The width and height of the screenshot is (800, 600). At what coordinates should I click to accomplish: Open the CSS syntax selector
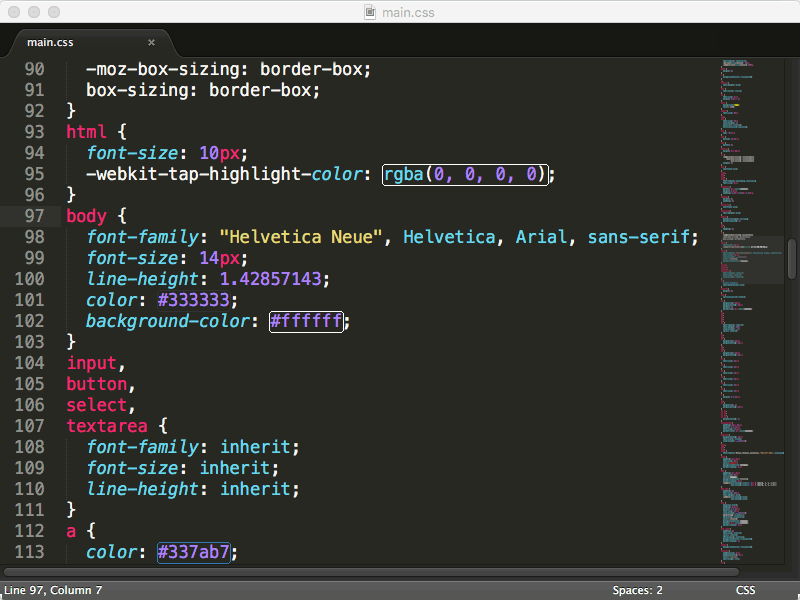(745, 590)
